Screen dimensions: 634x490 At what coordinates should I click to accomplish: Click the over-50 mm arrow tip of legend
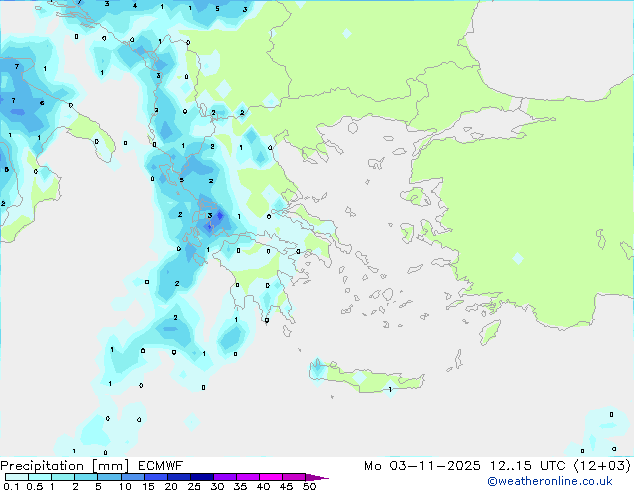click(317, 477)
